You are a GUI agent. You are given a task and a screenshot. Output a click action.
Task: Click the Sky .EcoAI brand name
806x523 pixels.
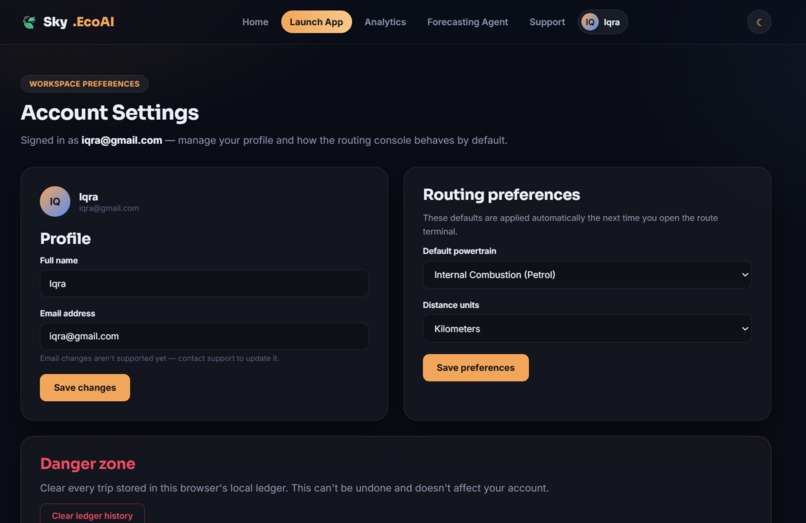(x=79, y=22)
